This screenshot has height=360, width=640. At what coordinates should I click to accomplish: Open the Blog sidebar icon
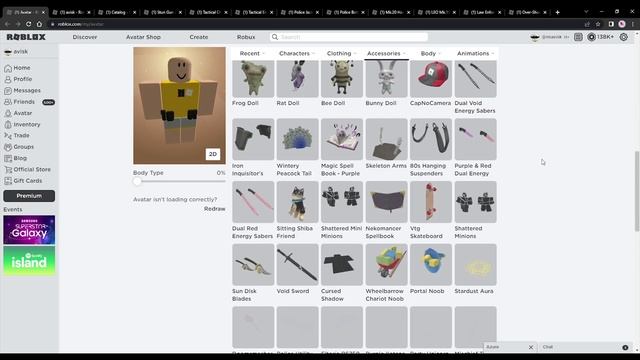(x=8, y=158)
